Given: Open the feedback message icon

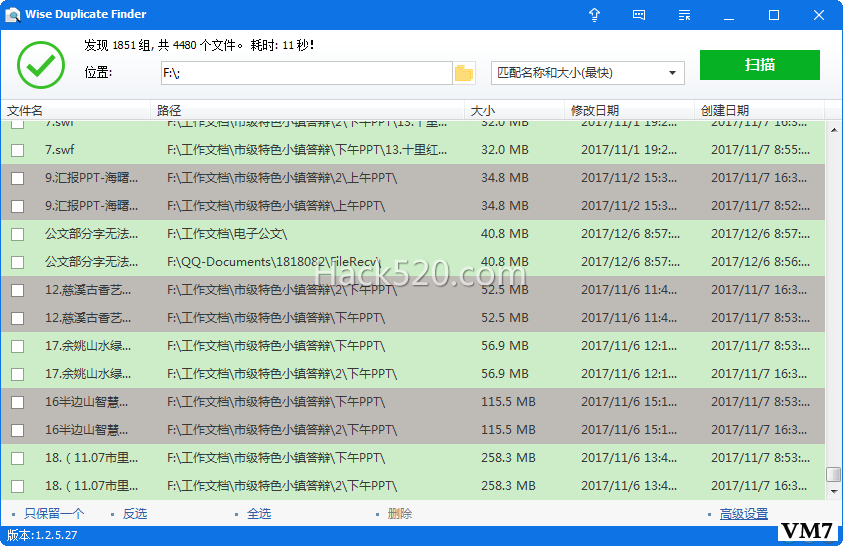Looking at the screenshot, I should click(639, 15).
